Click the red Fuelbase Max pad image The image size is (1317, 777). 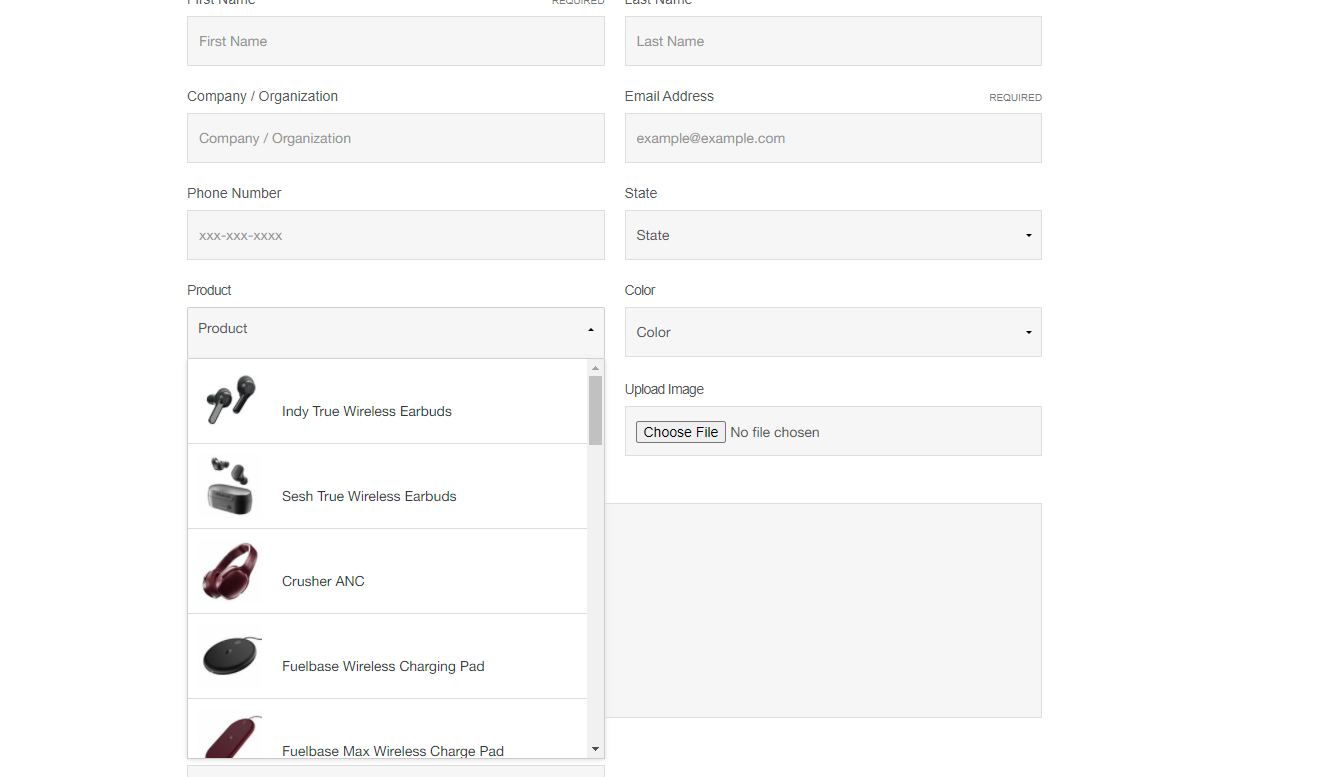tap(232, 736)
